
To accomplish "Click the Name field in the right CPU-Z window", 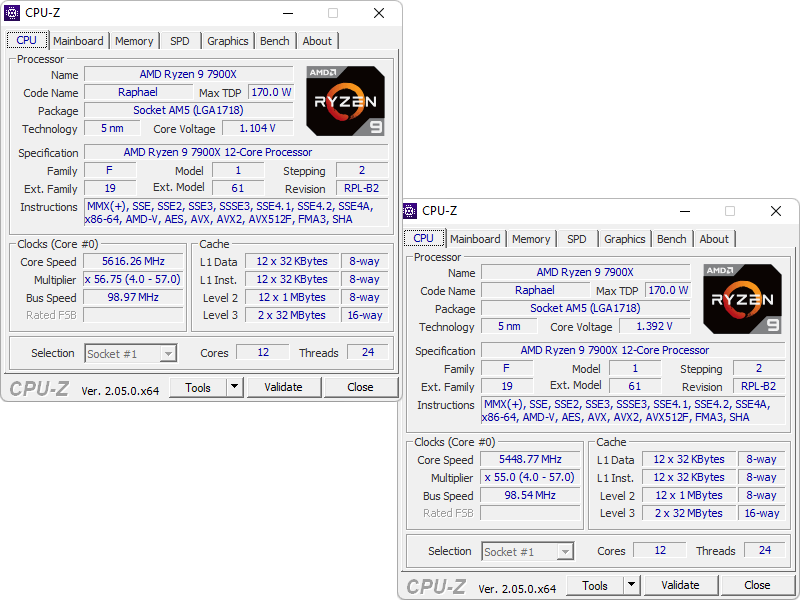I will [585, 272].
